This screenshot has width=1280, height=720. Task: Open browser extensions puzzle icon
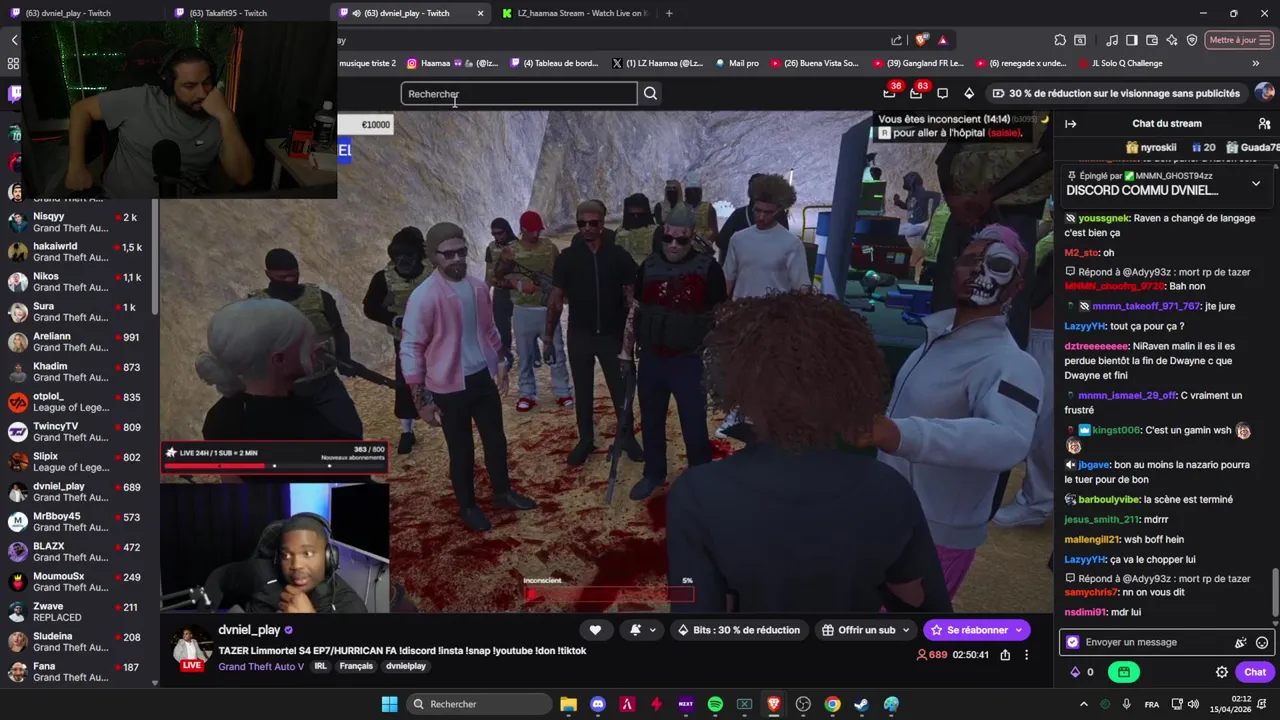click(x=1060, y=40)
